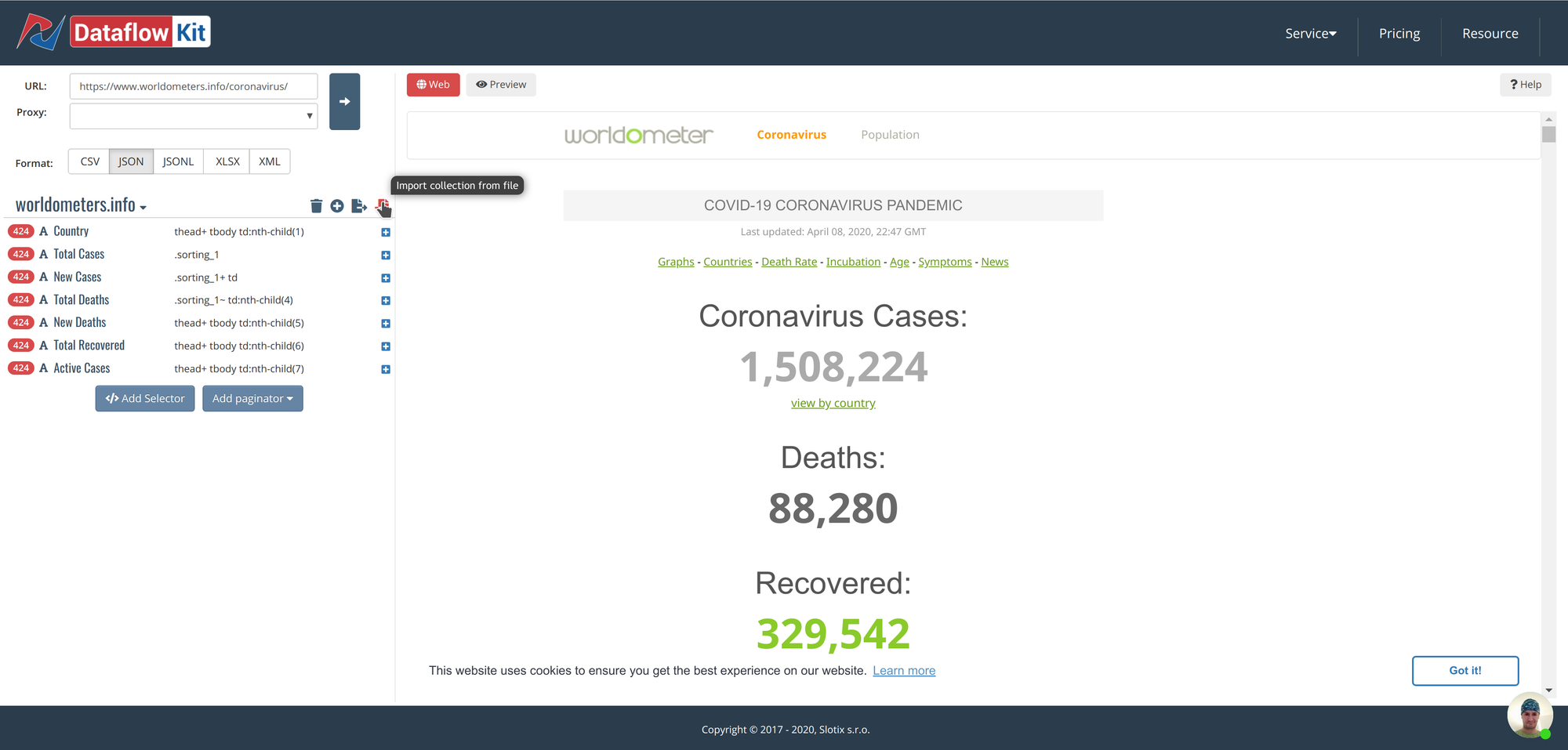Viewport: 1568px width, 750px height.
Task: Click the page scrollbar thumb
Action: pos(1548,134)
